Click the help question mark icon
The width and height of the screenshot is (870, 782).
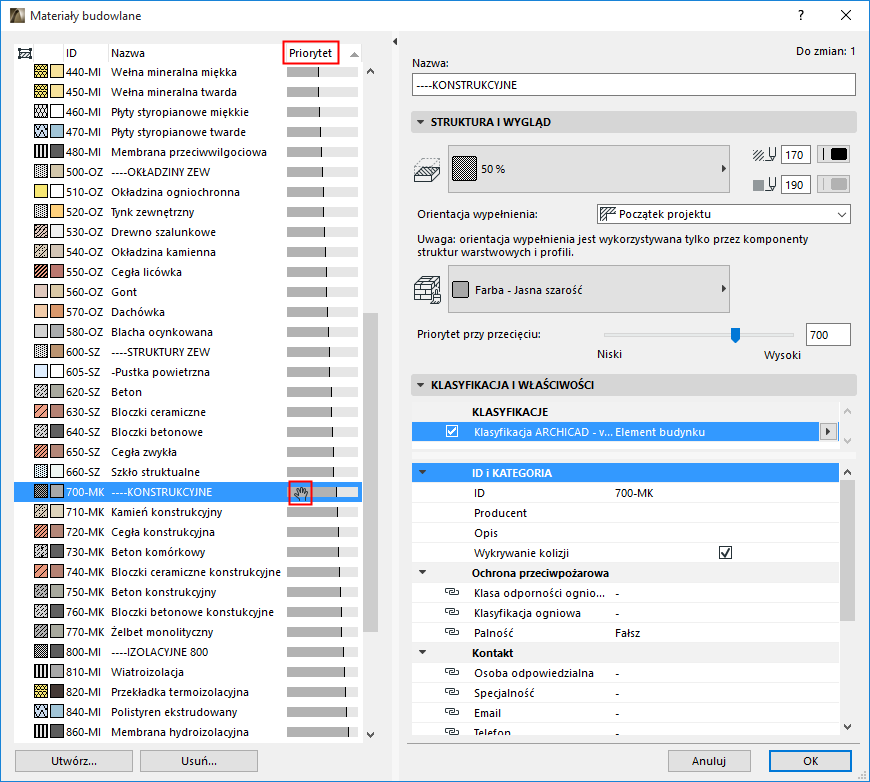(801, 16)
